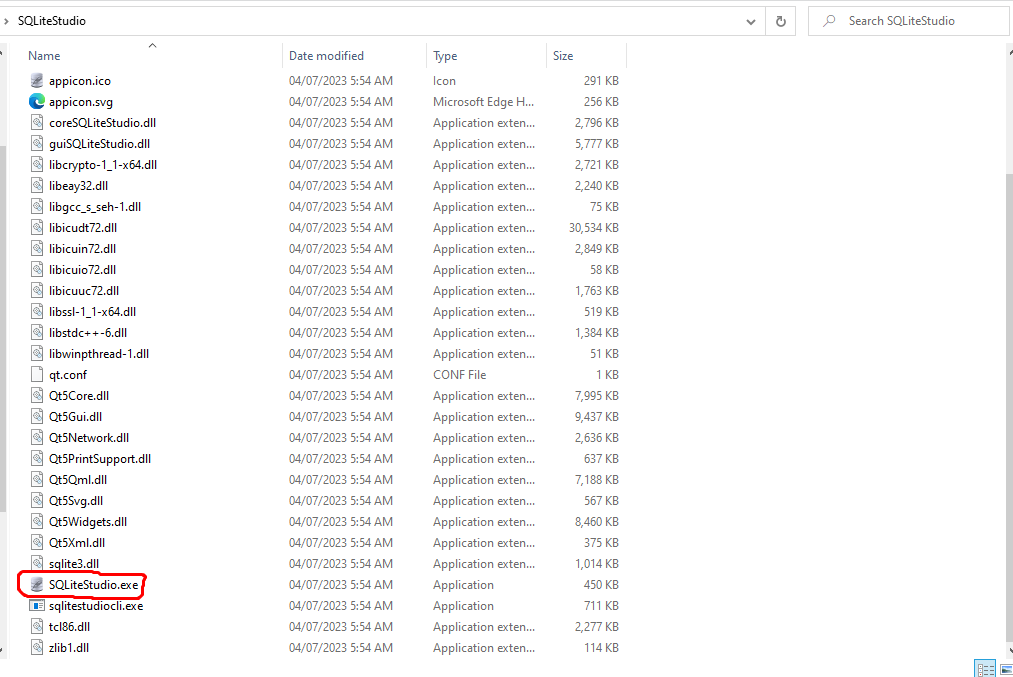The width and height of the screenshot is (1013, 677).
Task: Click the magnifier icon in search box
Action: click(x=828, y=21)
